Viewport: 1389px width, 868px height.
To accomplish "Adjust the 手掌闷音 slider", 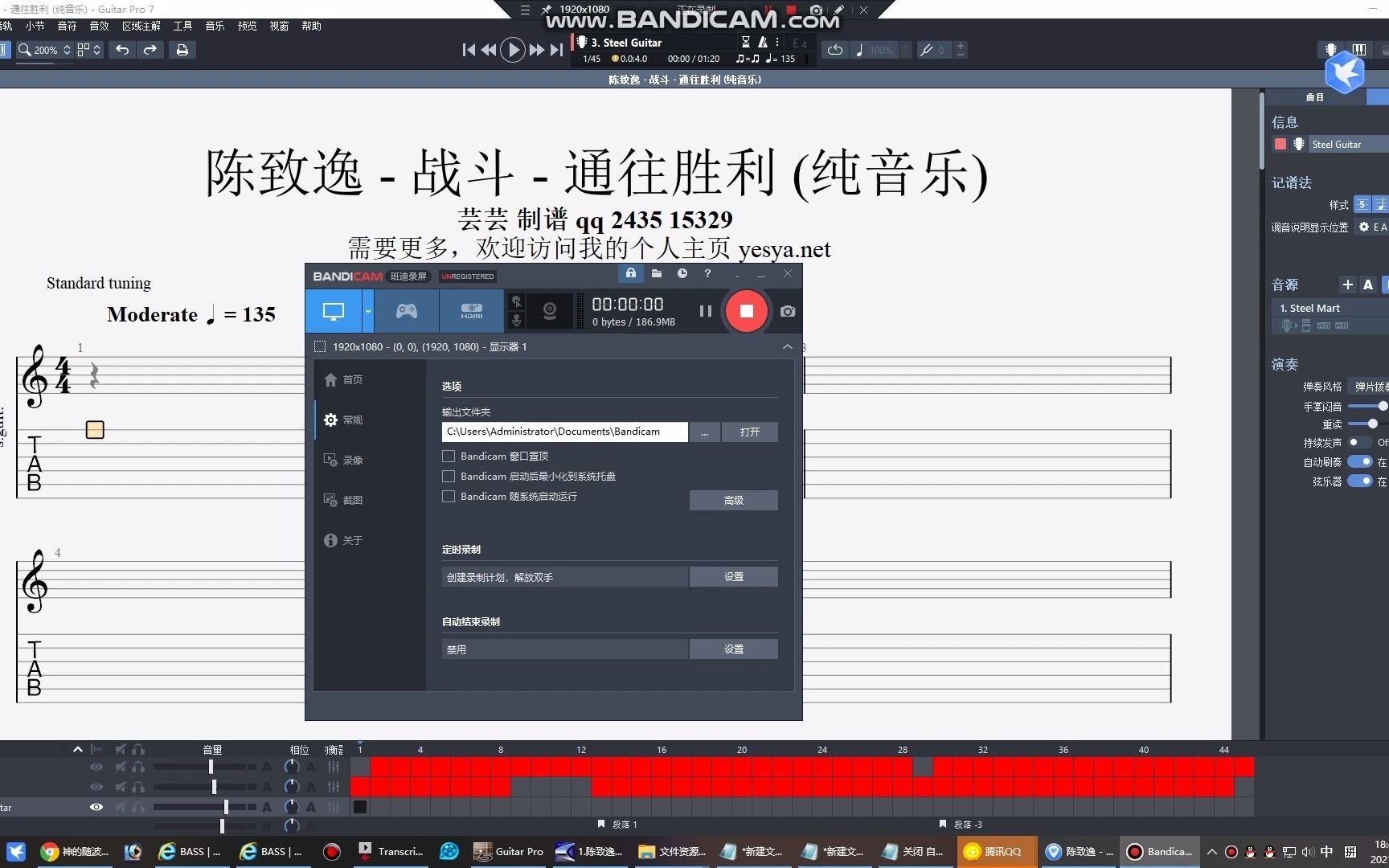I will 1368,406.
